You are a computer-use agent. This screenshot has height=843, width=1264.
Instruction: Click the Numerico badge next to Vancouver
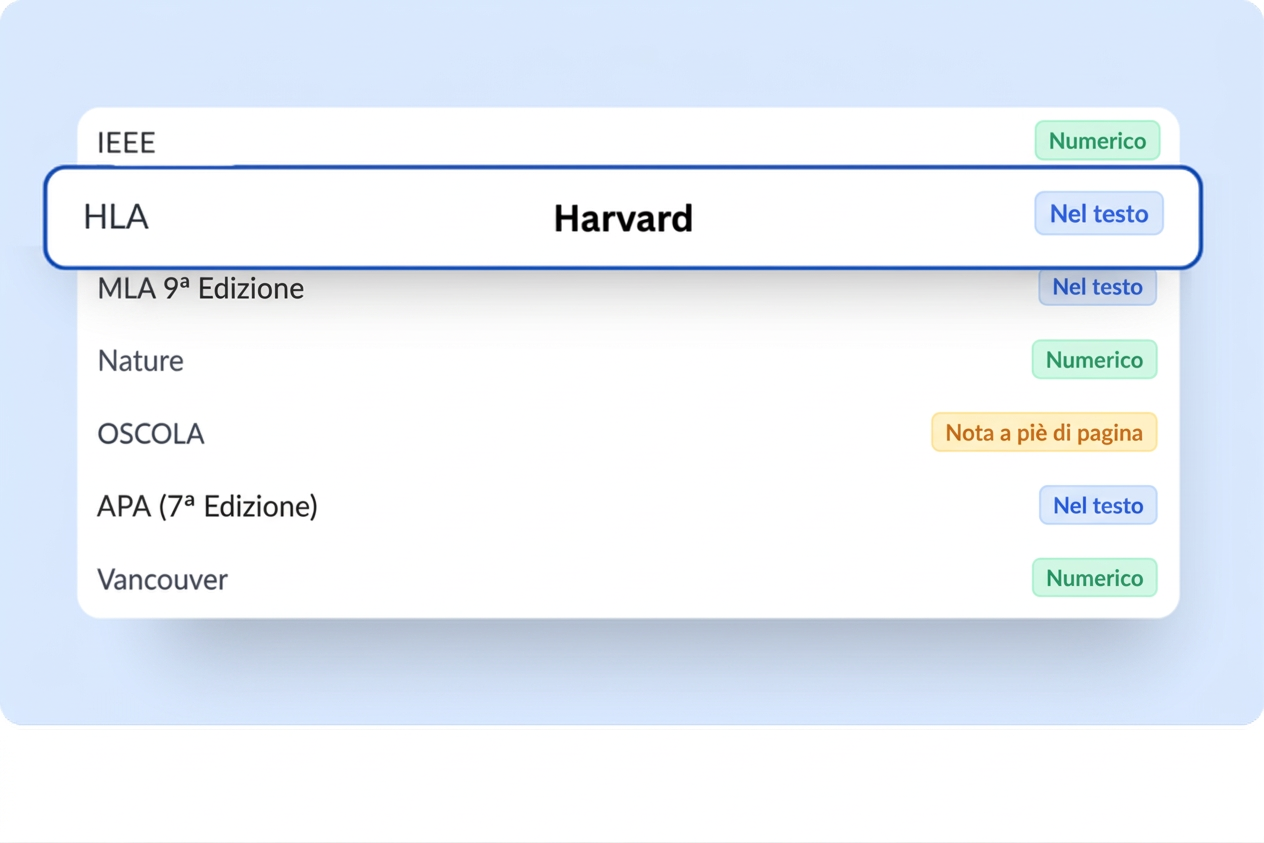[1094, 578]
